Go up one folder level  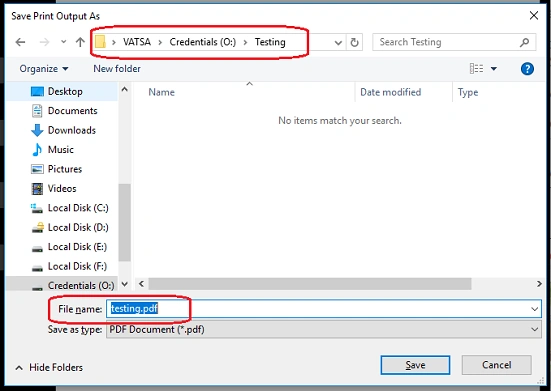pyautogui.click(x=80, y=42)
